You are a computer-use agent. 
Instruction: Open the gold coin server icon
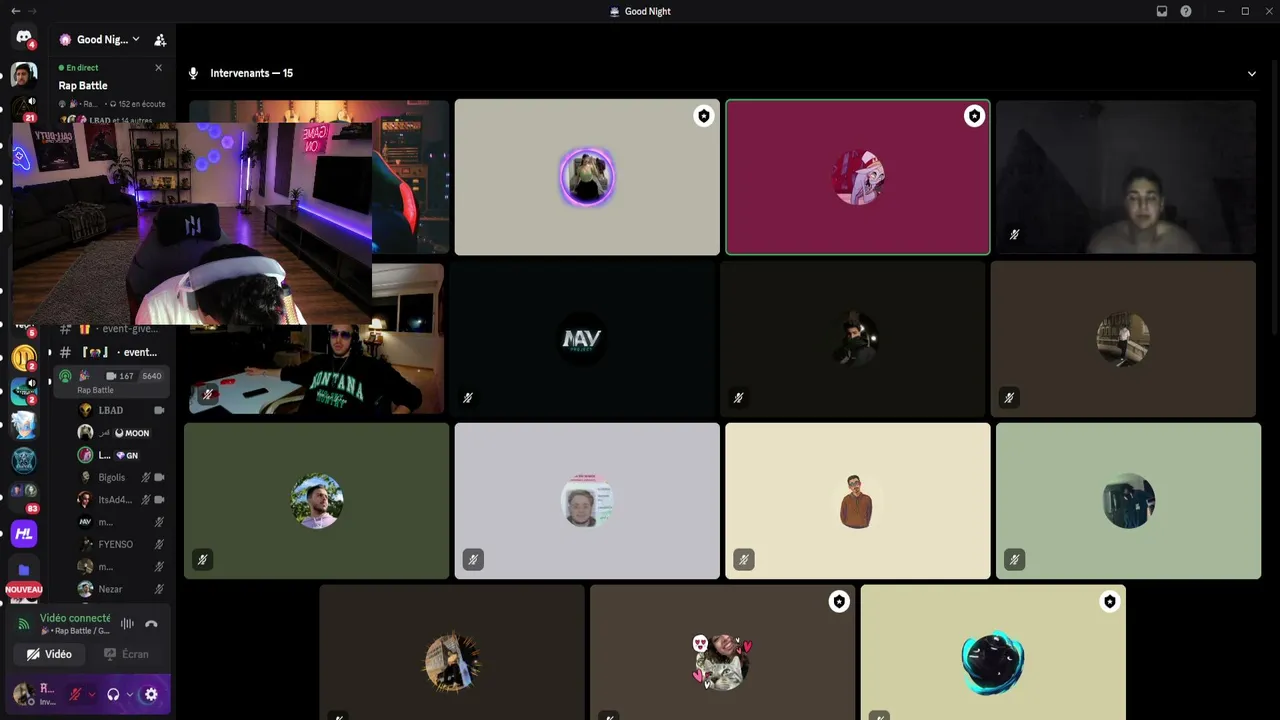[x=24, y=356]
